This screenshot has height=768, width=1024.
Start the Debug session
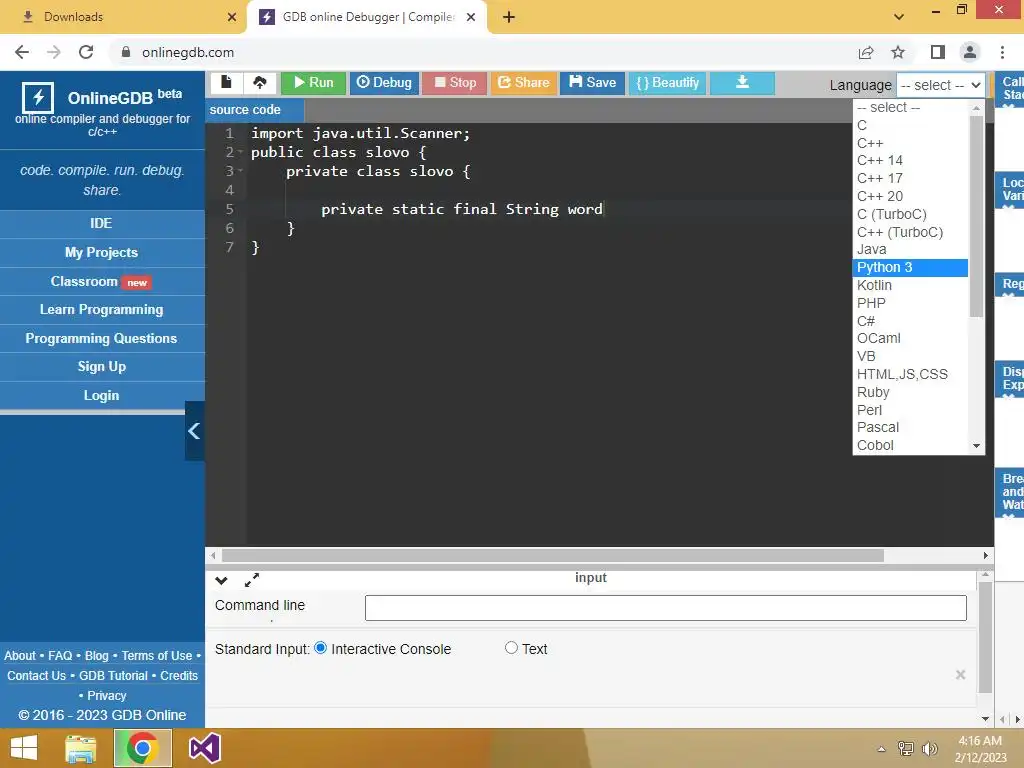coord(384,83)
